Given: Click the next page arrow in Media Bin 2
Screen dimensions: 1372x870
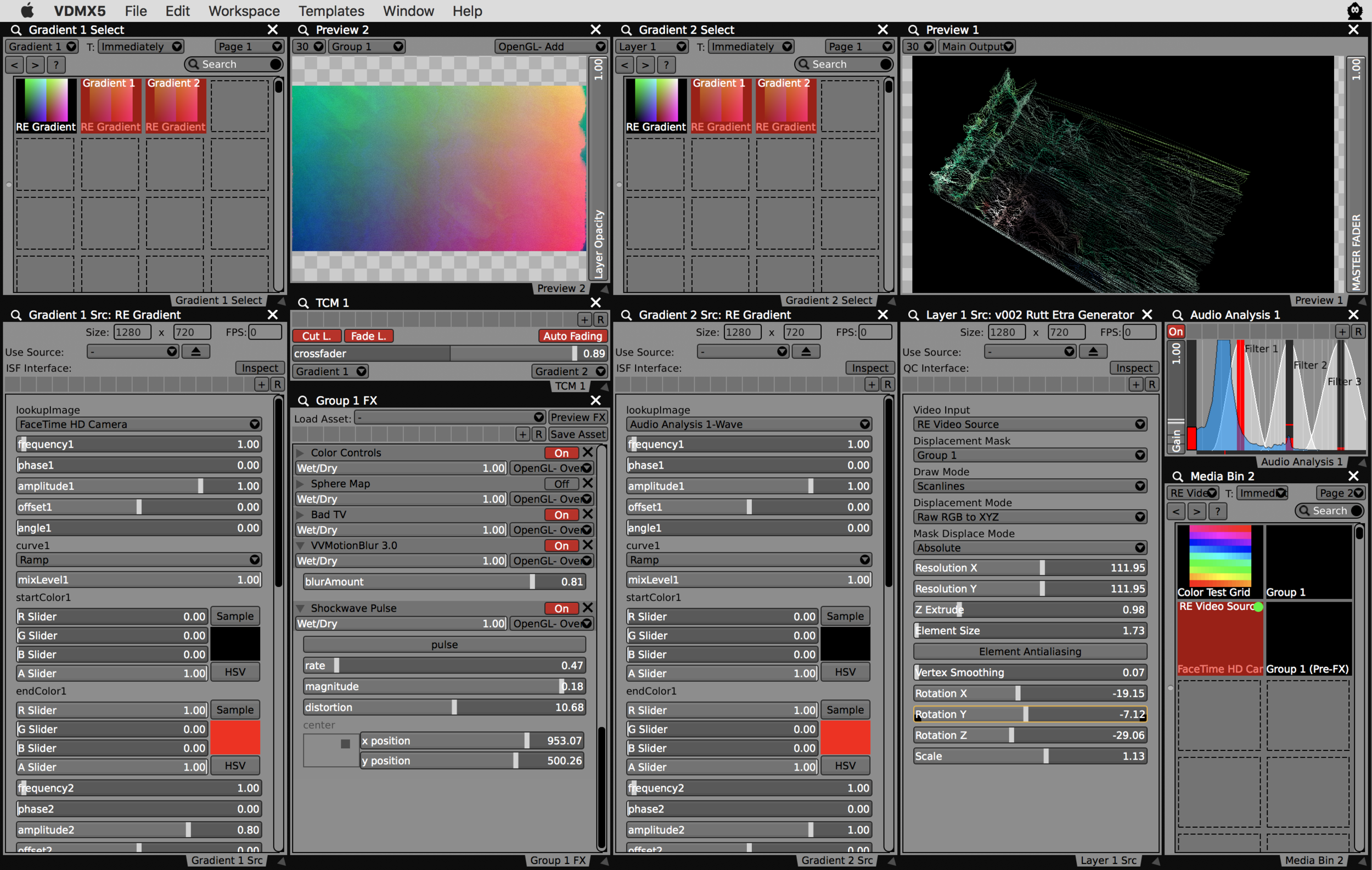Looking at the screenshot, I should [x=1196, y=511].
